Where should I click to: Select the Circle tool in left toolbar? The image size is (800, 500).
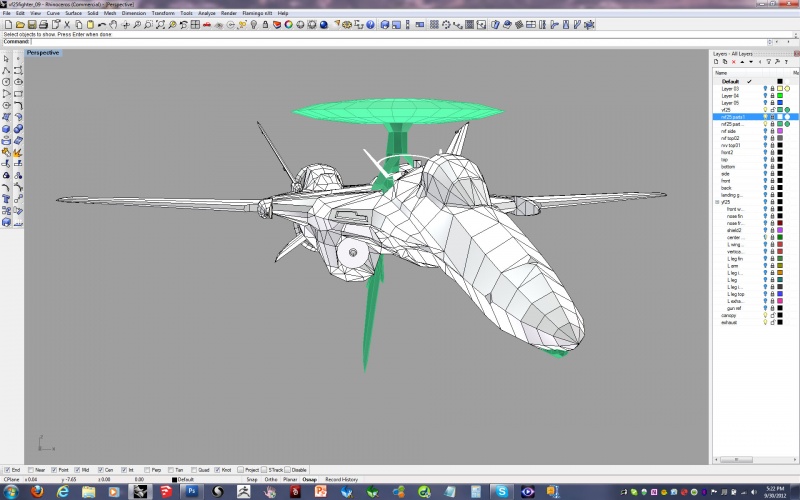6,82
